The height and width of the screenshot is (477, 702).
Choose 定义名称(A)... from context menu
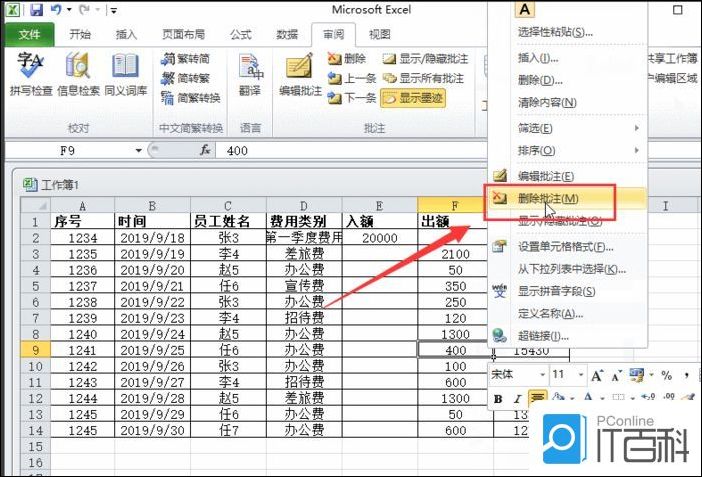[568, 314]
